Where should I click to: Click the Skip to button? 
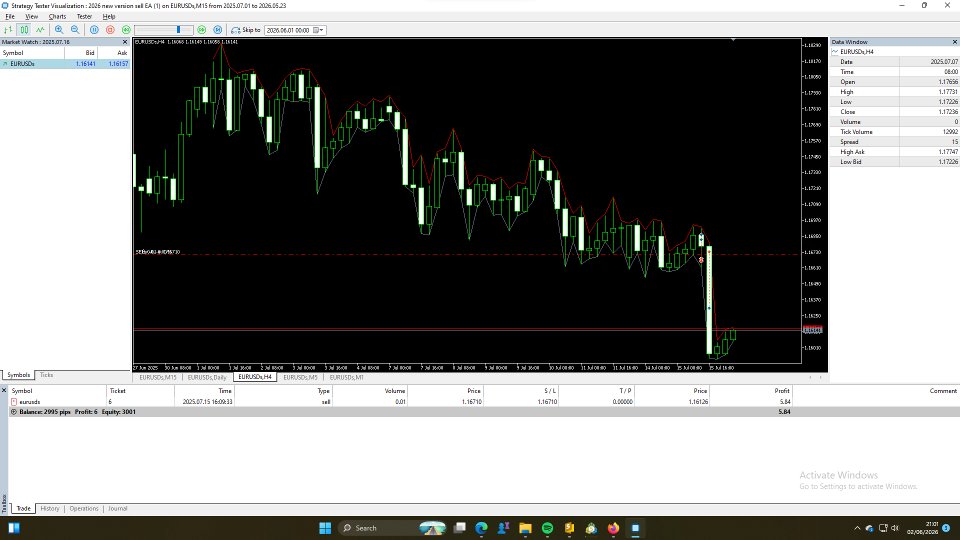(x=246, y=29)
